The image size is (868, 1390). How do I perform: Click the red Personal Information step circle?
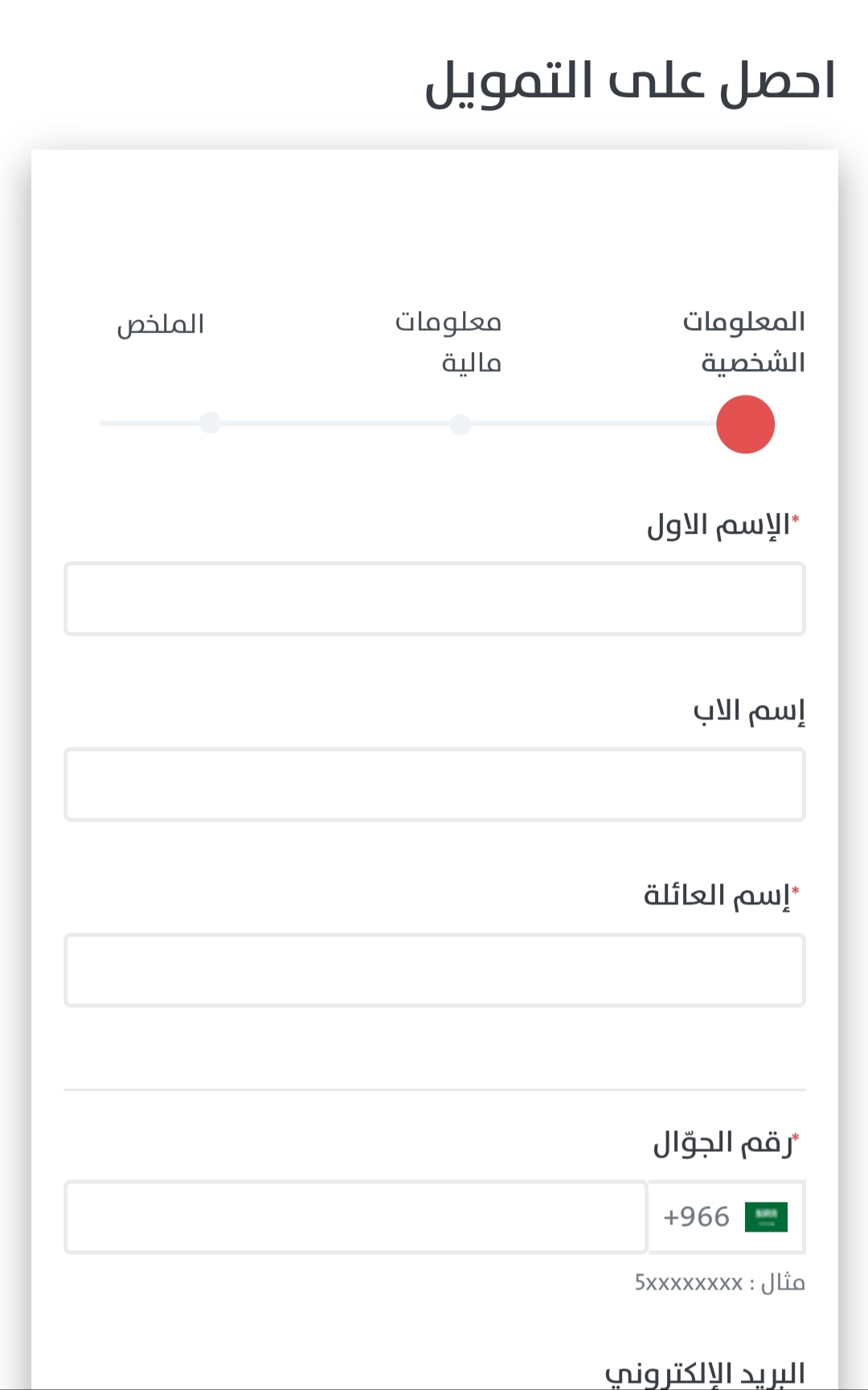tap(745, 424)
